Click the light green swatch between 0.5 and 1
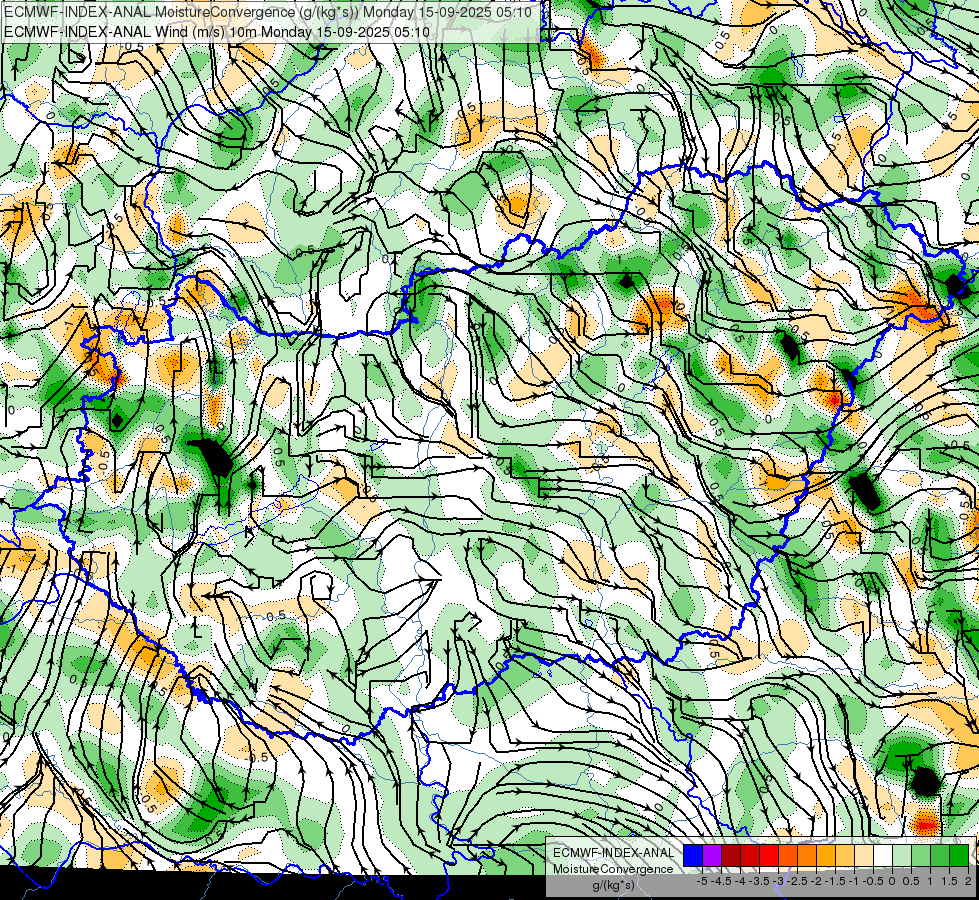979x900 pixels. (x=921, y=855)
